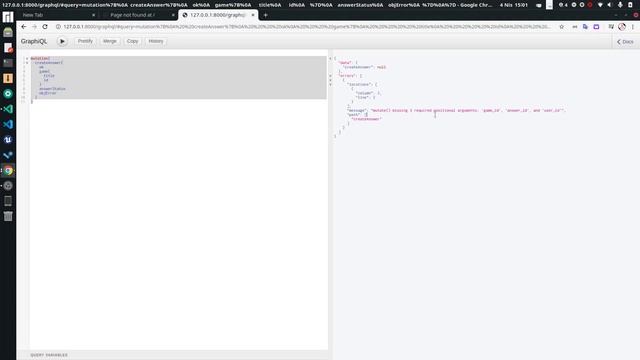This screenshot has height=360, width=640.
Task: Open the volume speaker tray icon
Action: pos(610,5)
